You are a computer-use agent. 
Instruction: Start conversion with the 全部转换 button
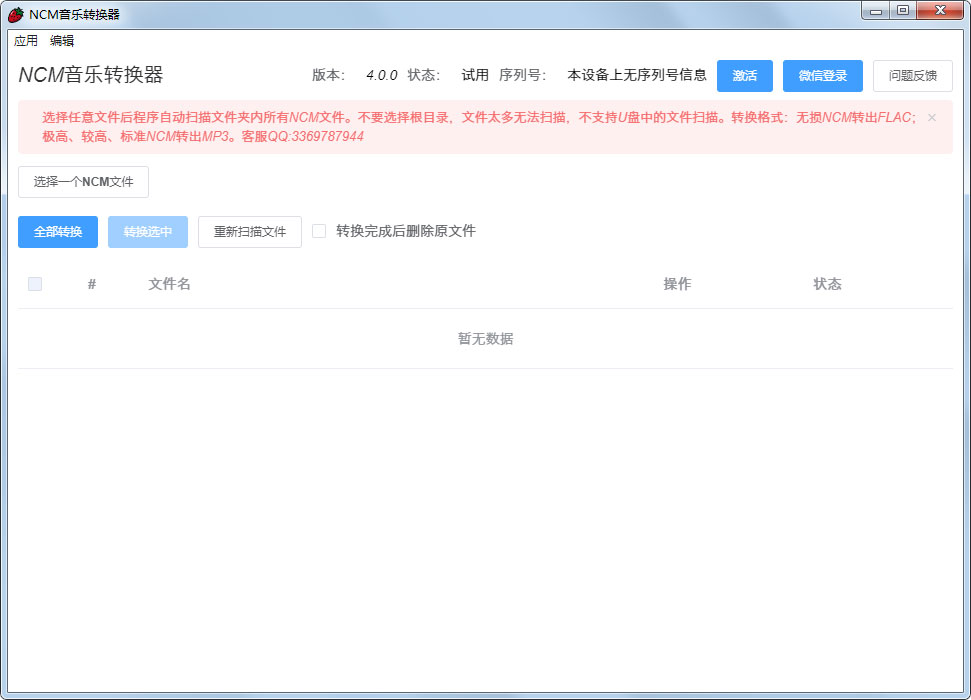pyautogui.click(x=57, y=231)
